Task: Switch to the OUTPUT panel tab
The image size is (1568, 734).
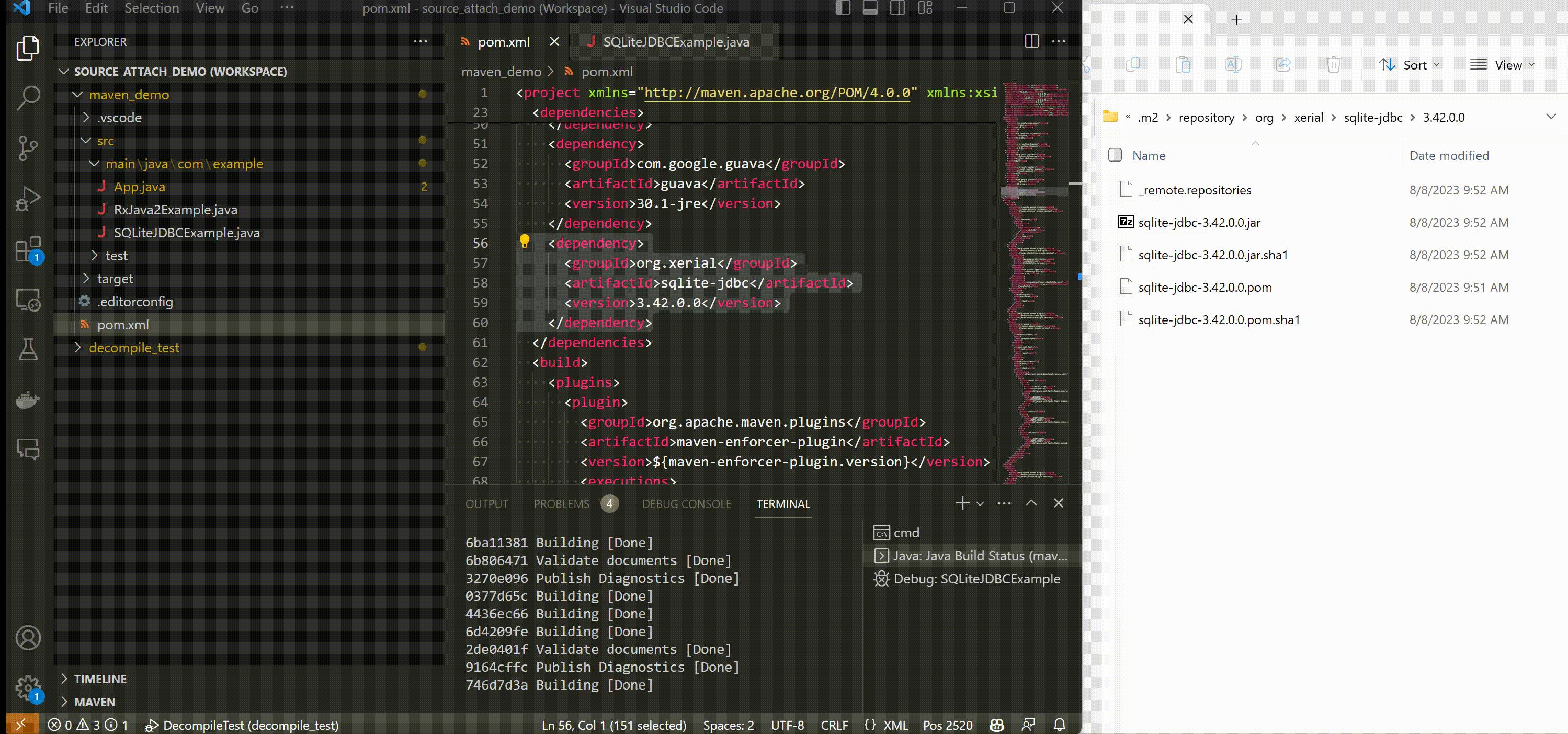Action: click(486, 504)
